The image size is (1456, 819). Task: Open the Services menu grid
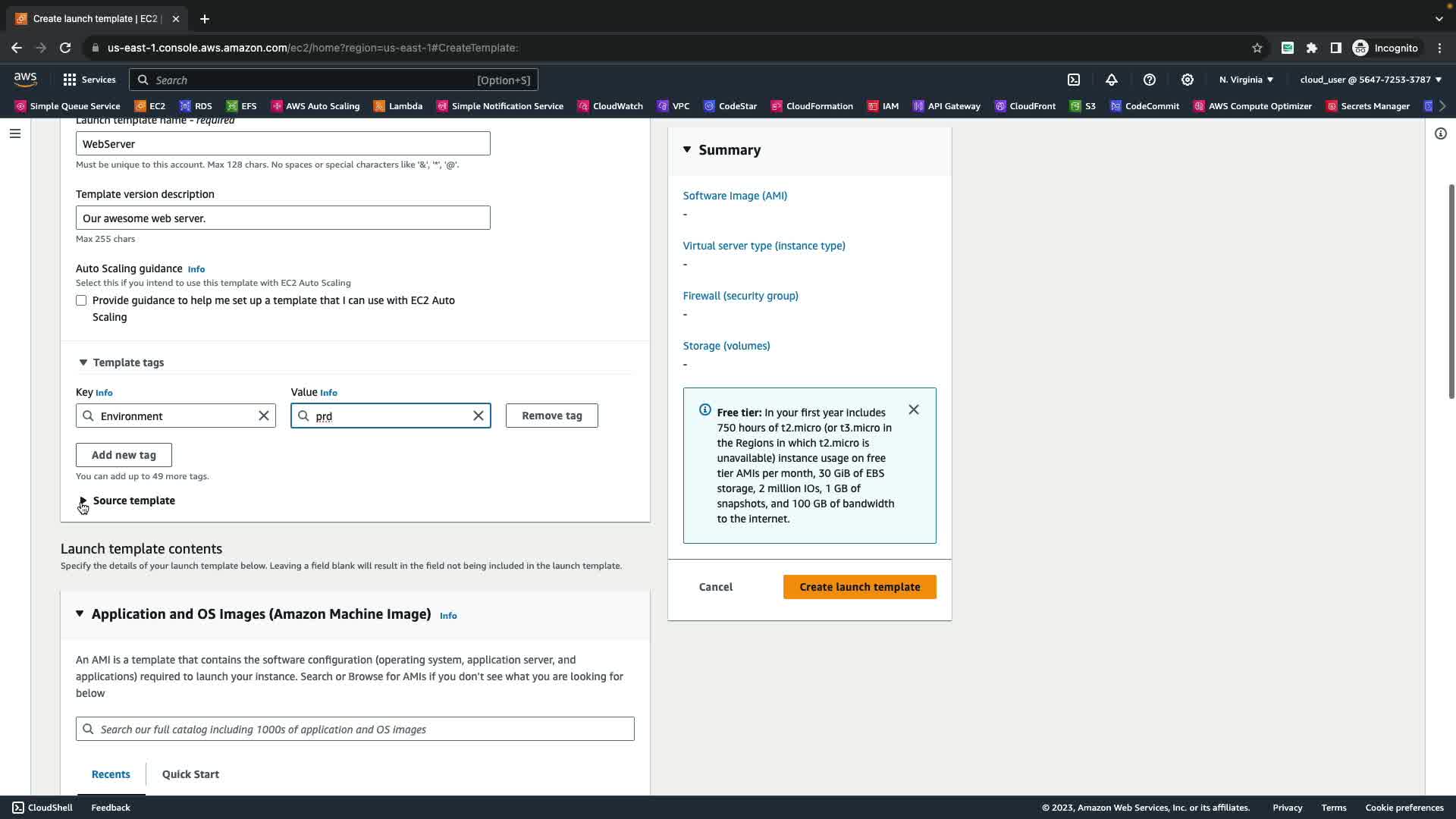tap(89, 80)
